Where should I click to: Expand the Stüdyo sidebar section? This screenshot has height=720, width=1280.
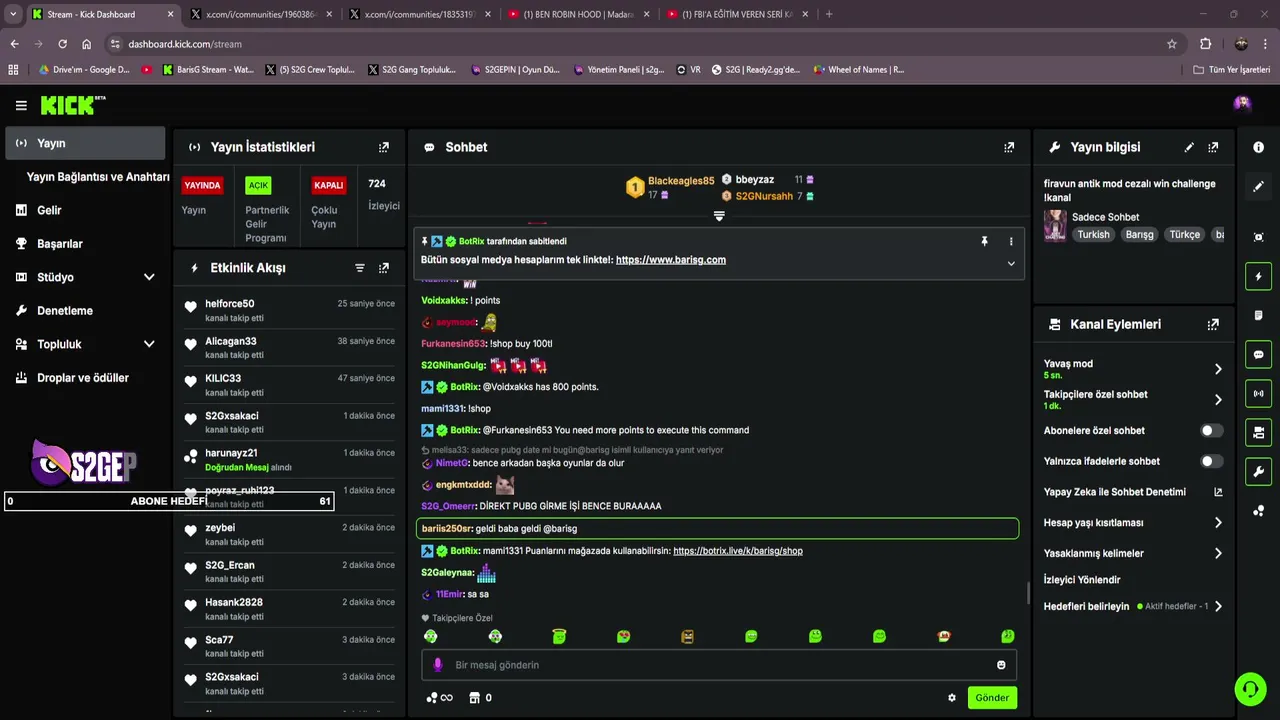(x=149, y=277)
